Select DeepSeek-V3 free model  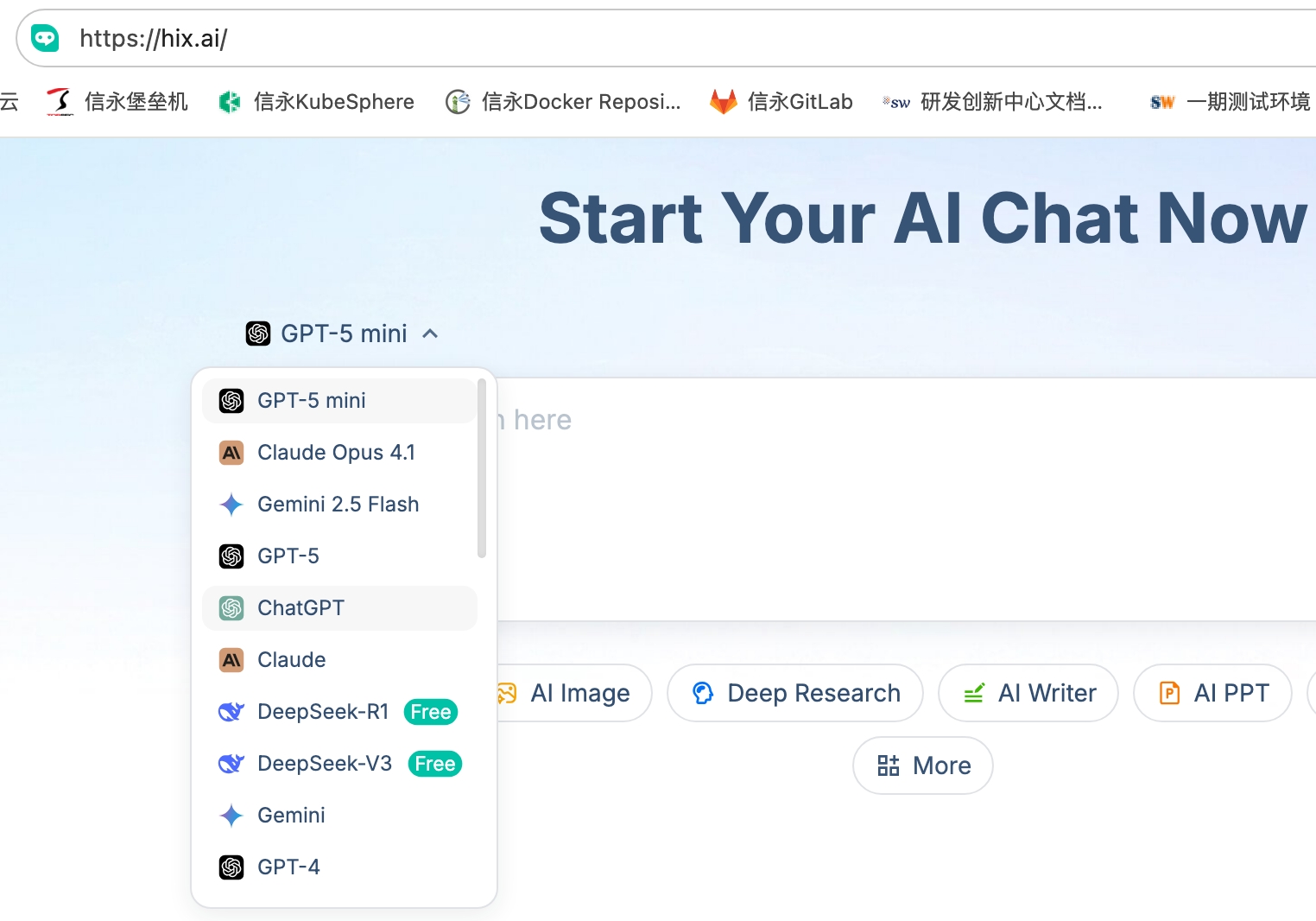click(339, 764)
